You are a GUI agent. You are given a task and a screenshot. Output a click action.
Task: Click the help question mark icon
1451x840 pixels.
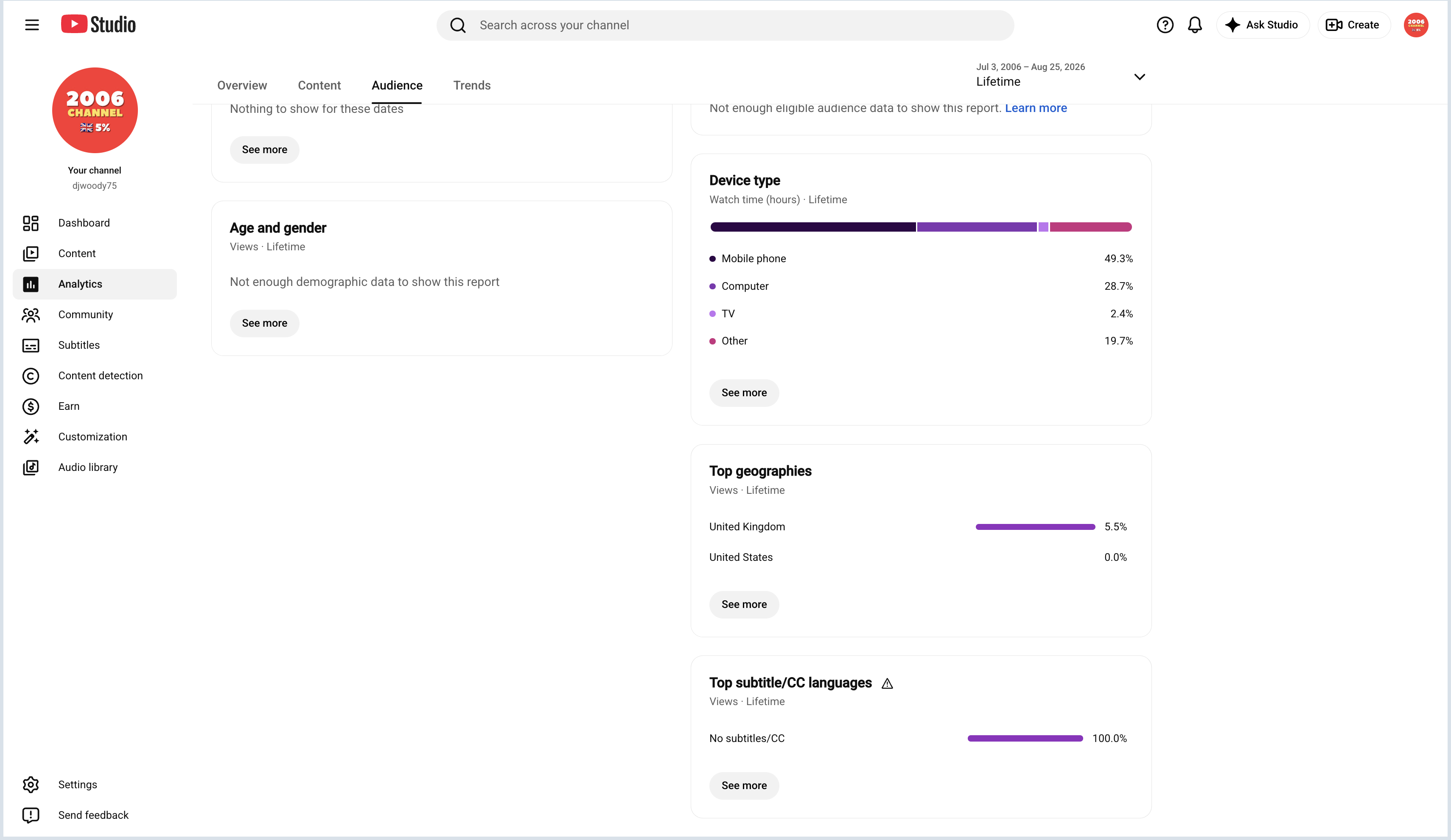point(1165,25)
